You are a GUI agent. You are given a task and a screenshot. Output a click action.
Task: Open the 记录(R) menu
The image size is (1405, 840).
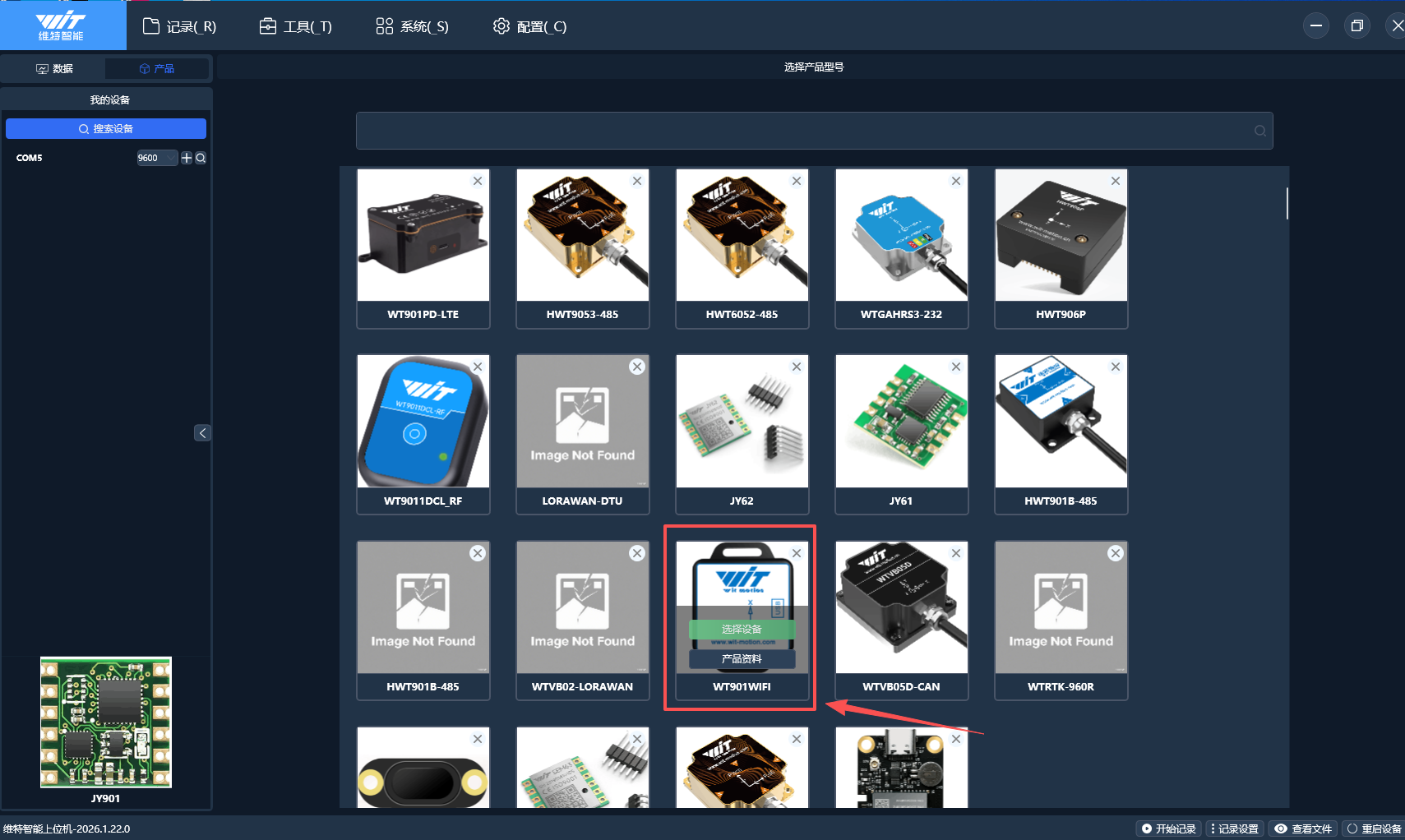tap(180, 26)
